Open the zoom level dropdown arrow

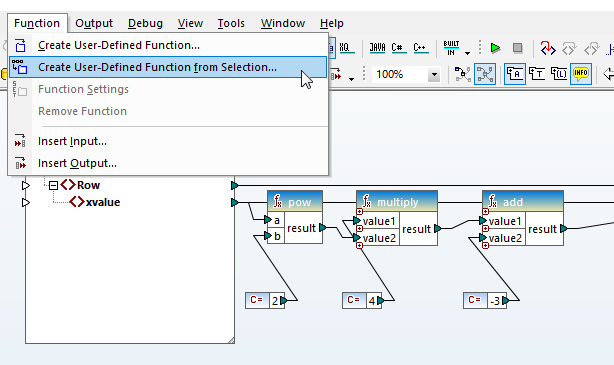coord(434,74)
